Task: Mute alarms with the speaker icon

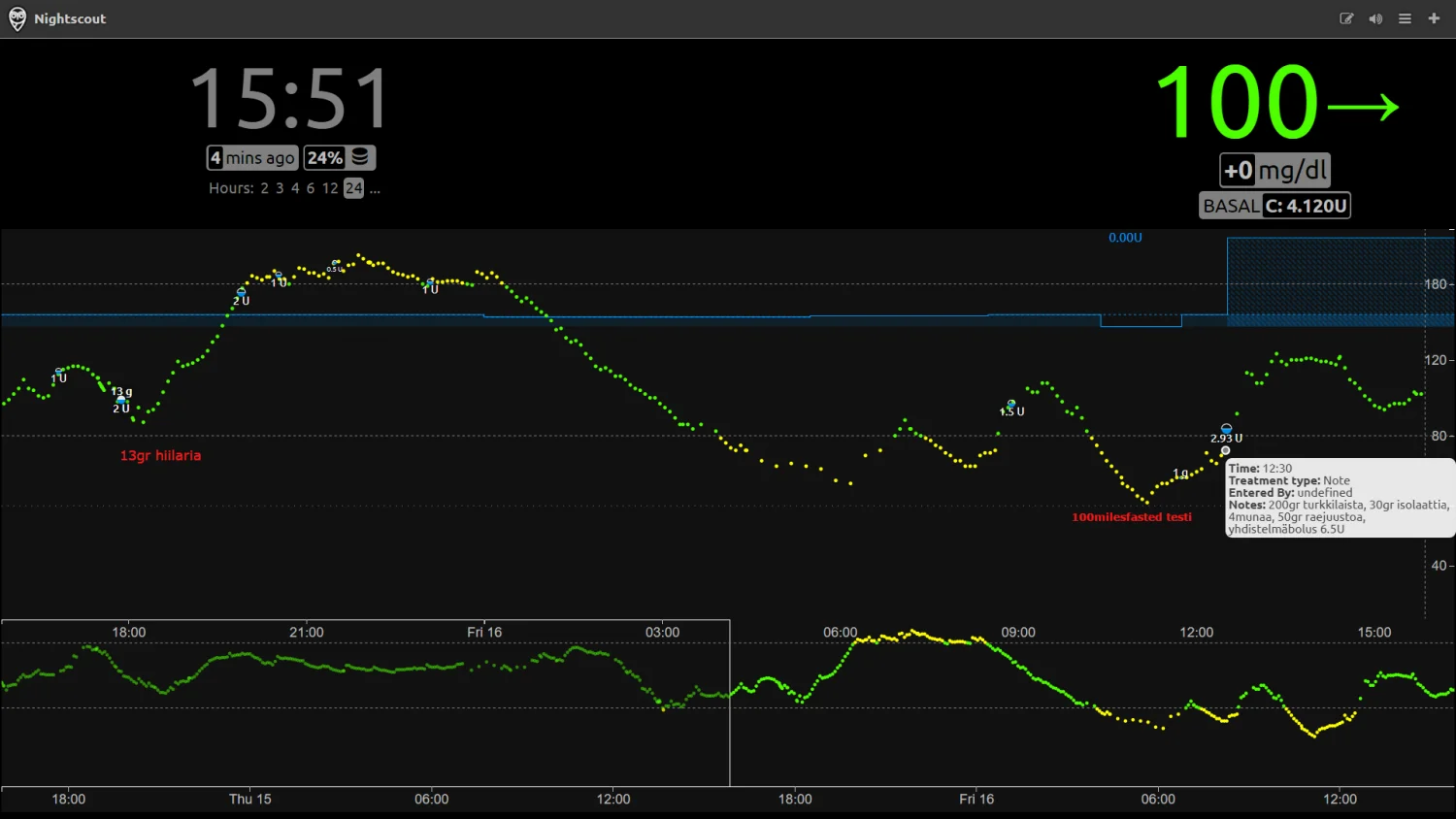Action: (1375, 18)
